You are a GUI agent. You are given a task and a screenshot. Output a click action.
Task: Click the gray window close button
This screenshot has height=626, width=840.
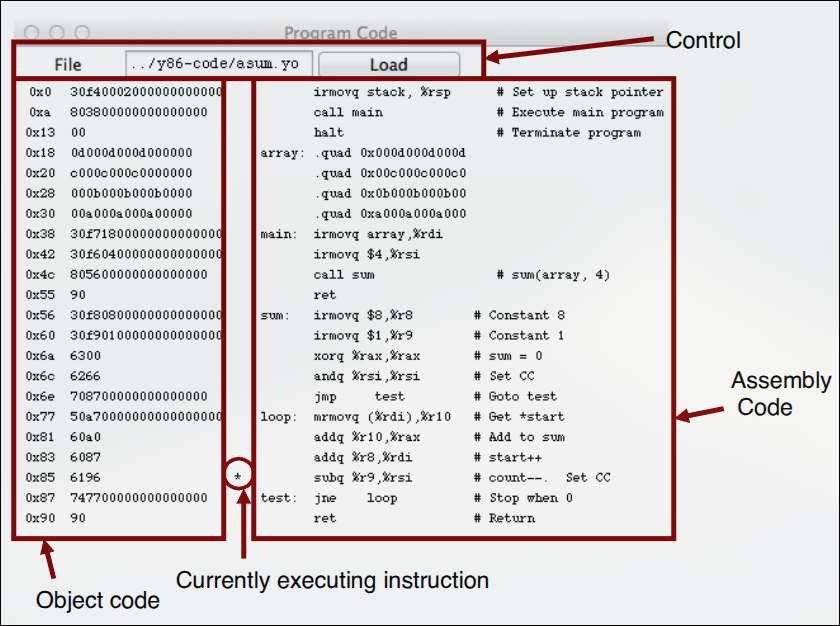point(32,33)
